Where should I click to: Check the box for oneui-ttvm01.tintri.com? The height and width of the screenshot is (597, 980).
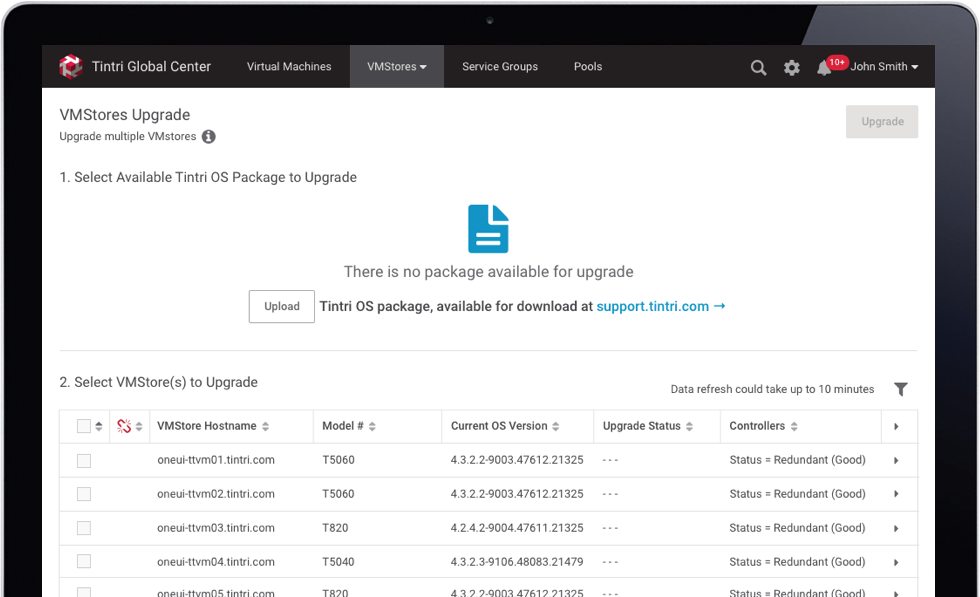[84, 461]
